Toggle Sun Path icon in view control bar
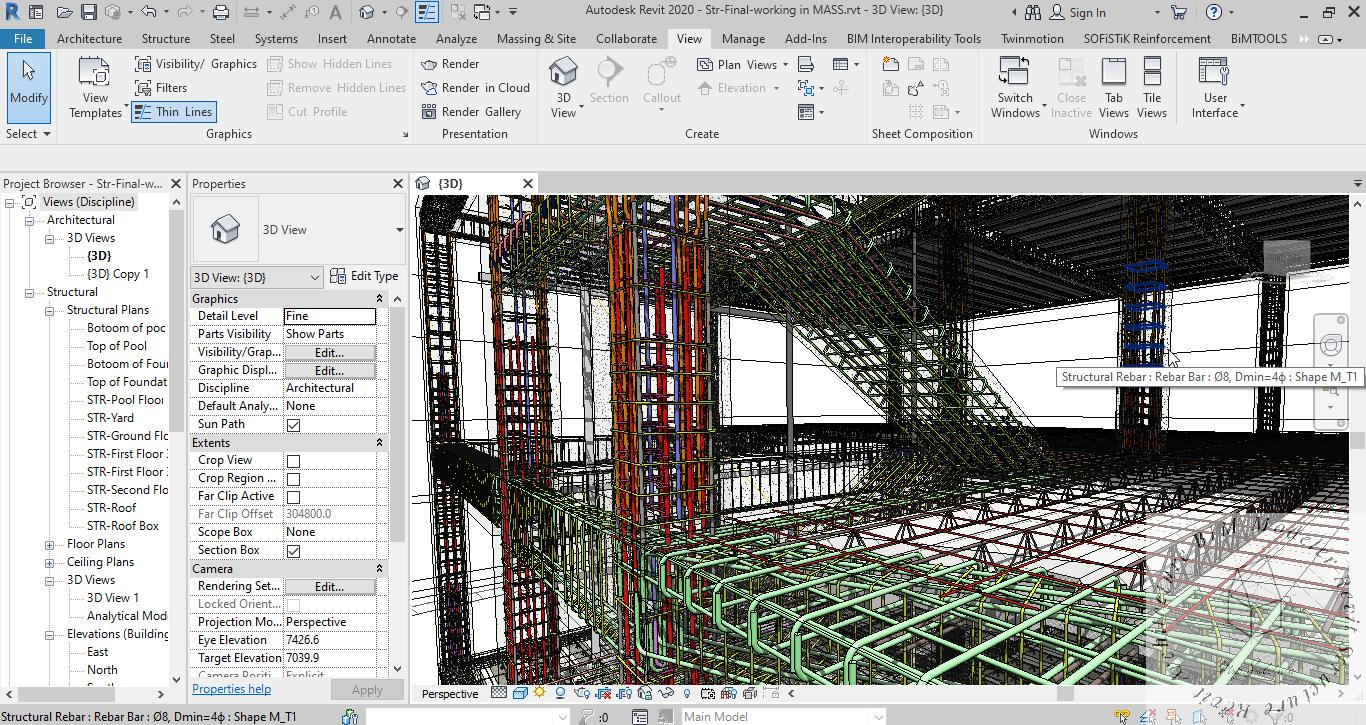 click(x=540, y=693)
